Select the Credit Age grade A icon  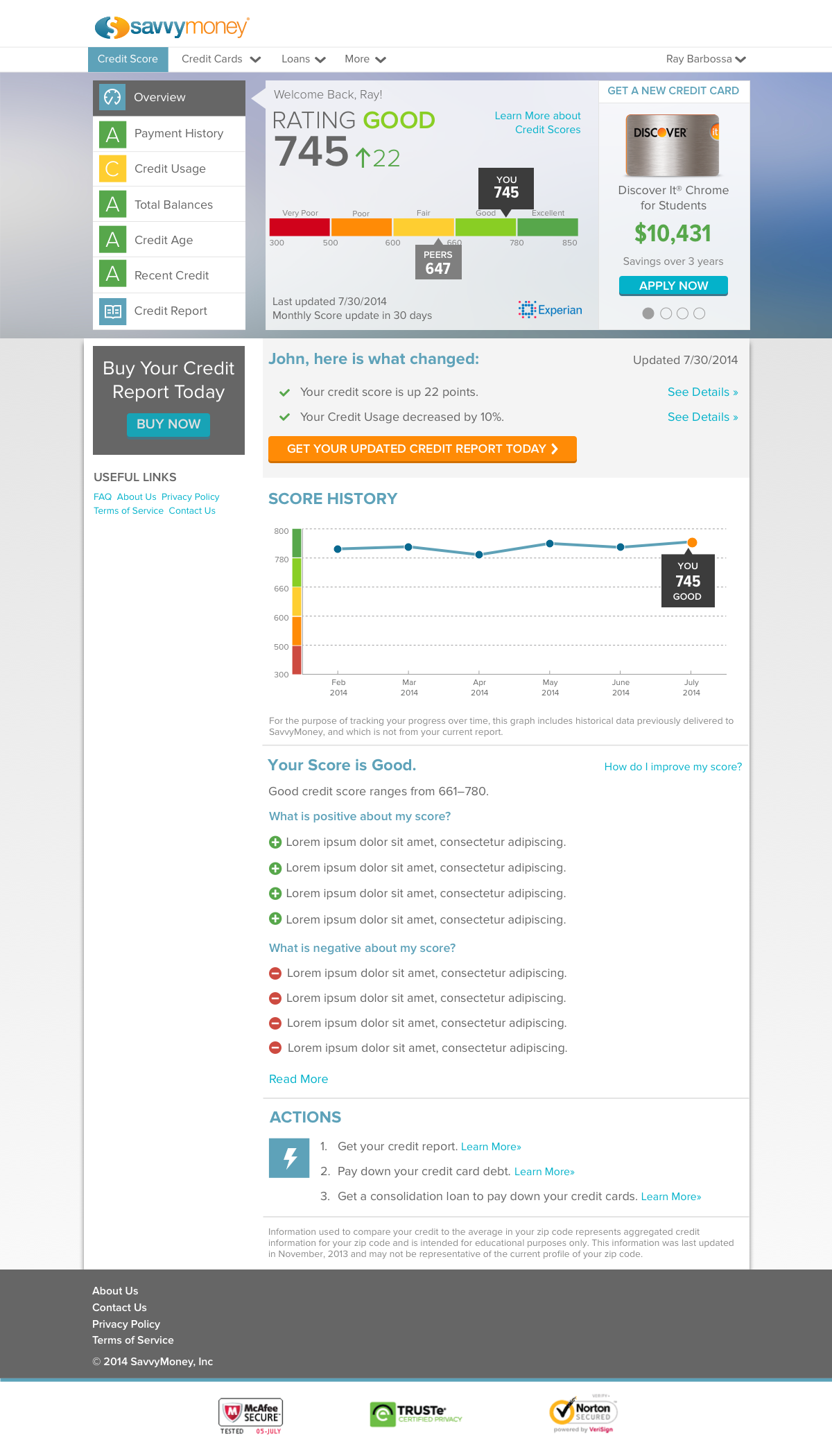point(112,240)
